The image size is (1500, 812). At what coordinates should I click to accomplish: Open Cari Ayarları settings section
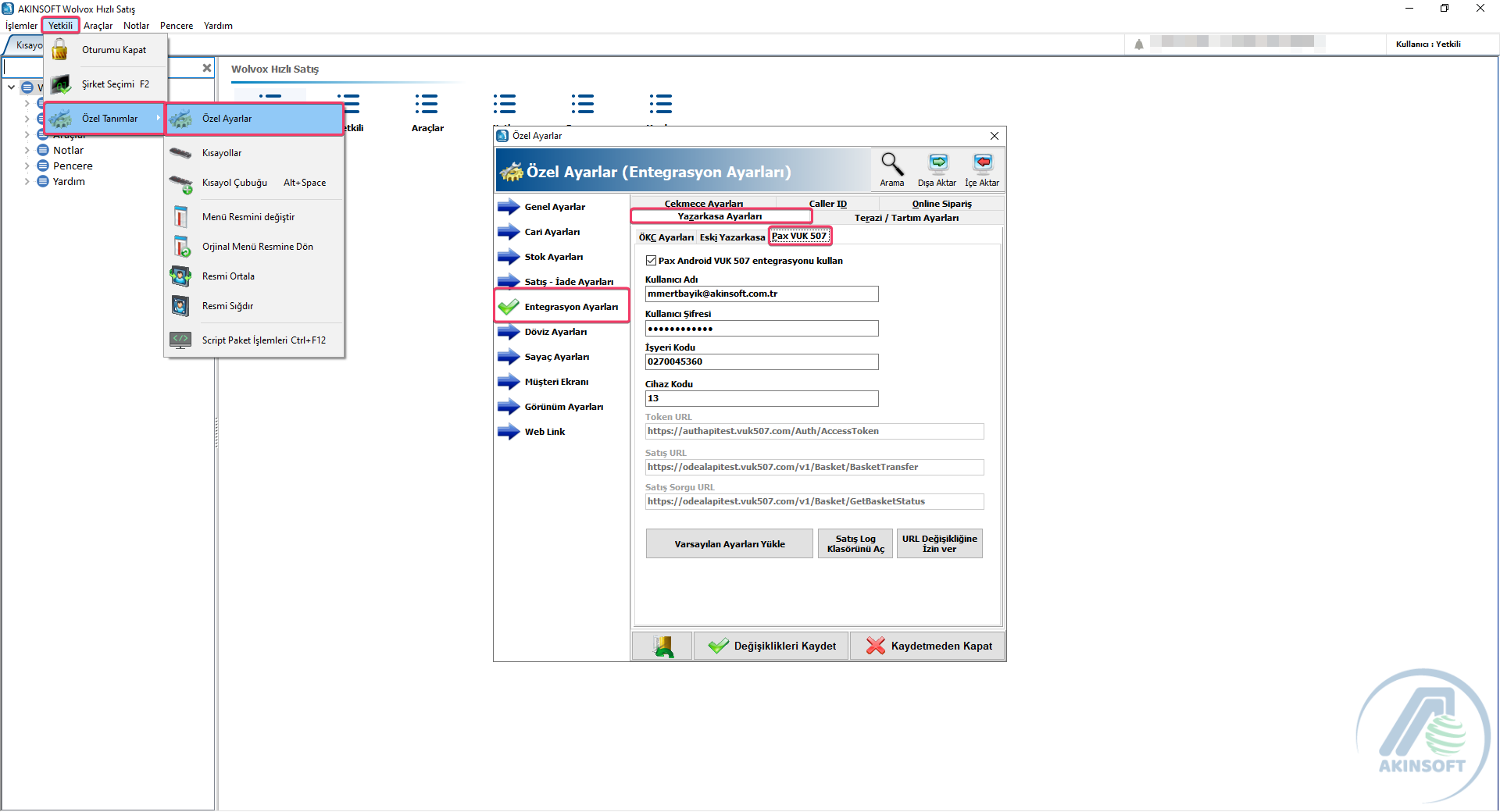(x=552, y=232)
